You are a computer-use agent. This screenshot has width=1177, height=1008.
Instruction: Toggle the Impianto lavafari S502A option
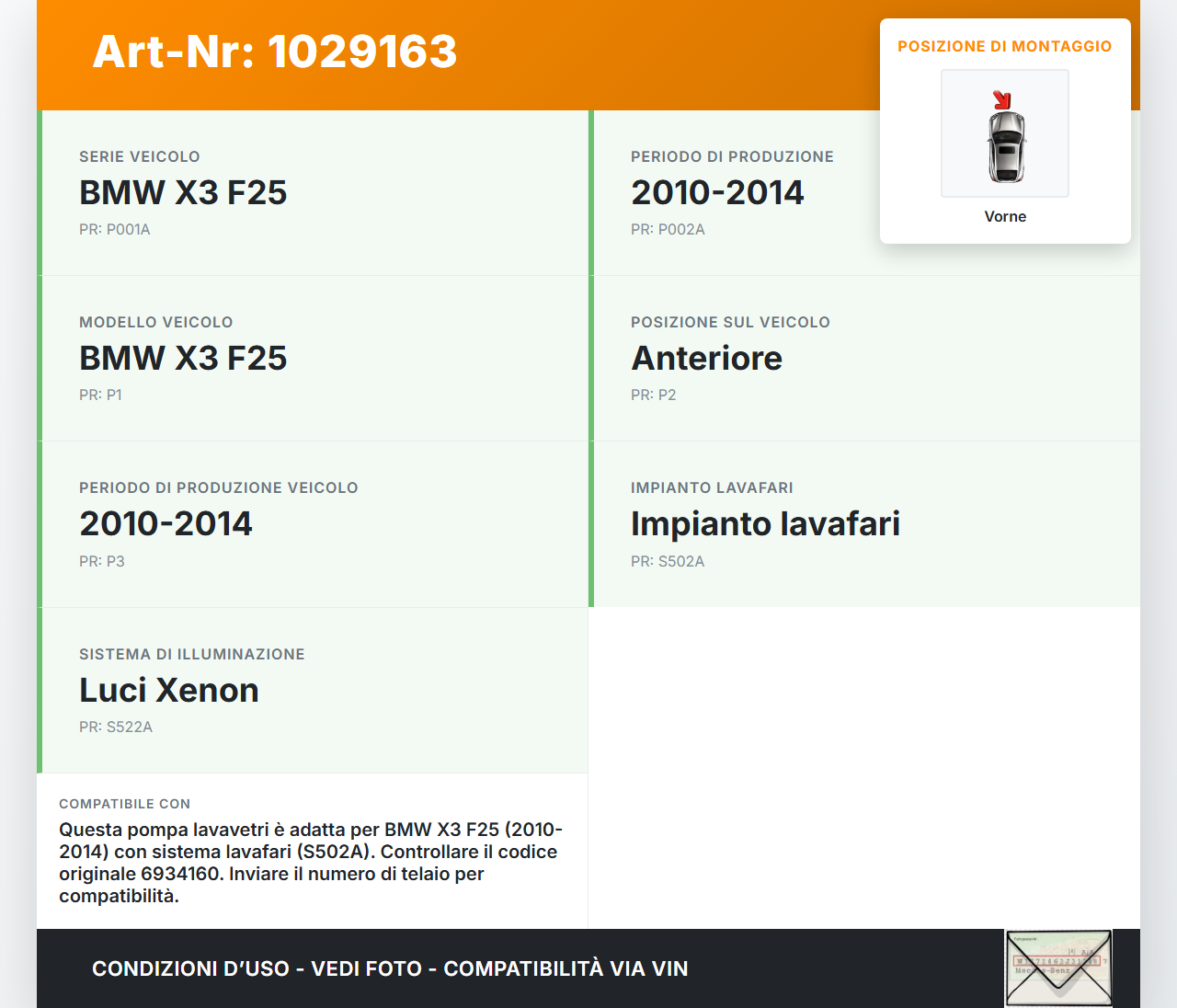[766, 523]
